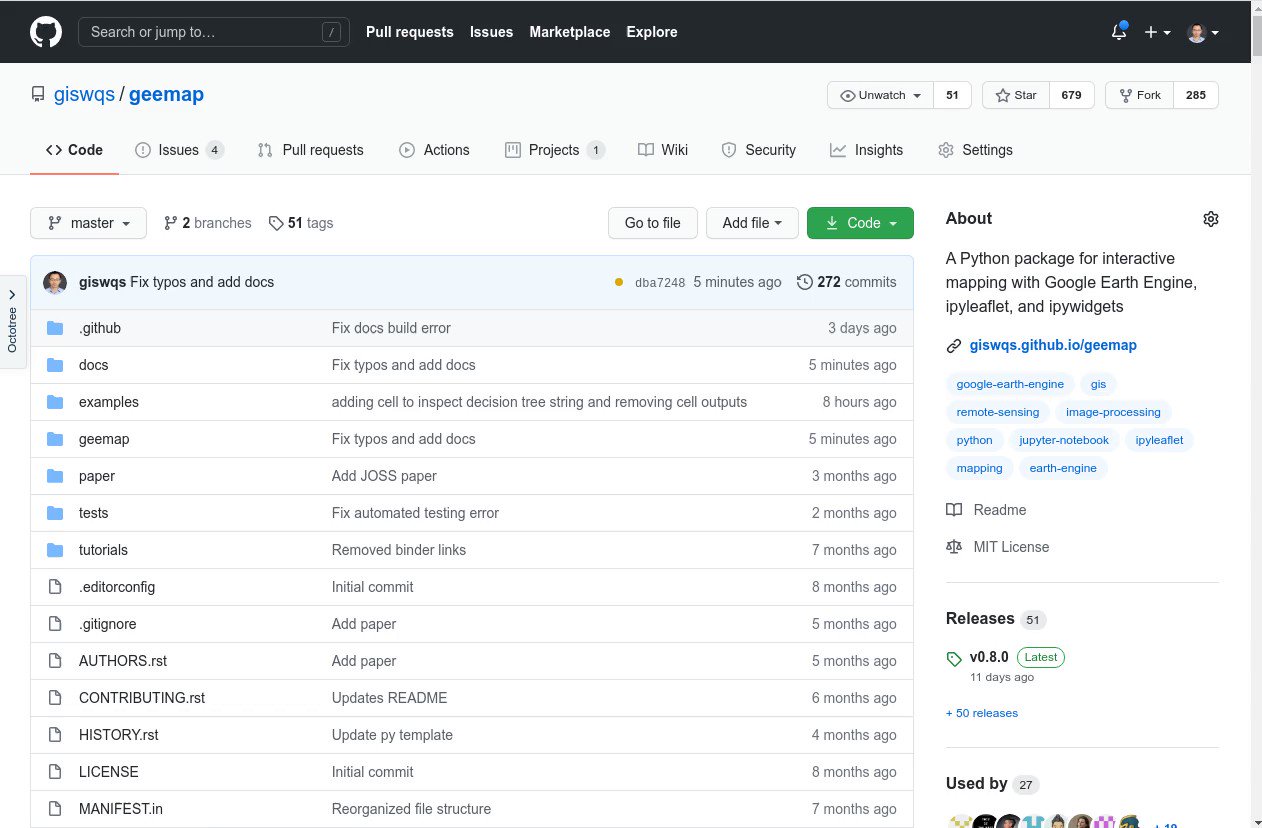Switch to the Actions tab
This screenshot has width=1262, height=828.
[434, 150]
